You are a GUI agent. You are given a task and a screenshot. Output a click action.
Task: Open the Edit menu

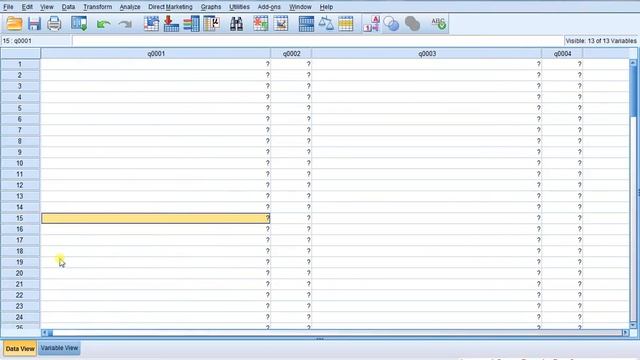click(x=27, y=7)
